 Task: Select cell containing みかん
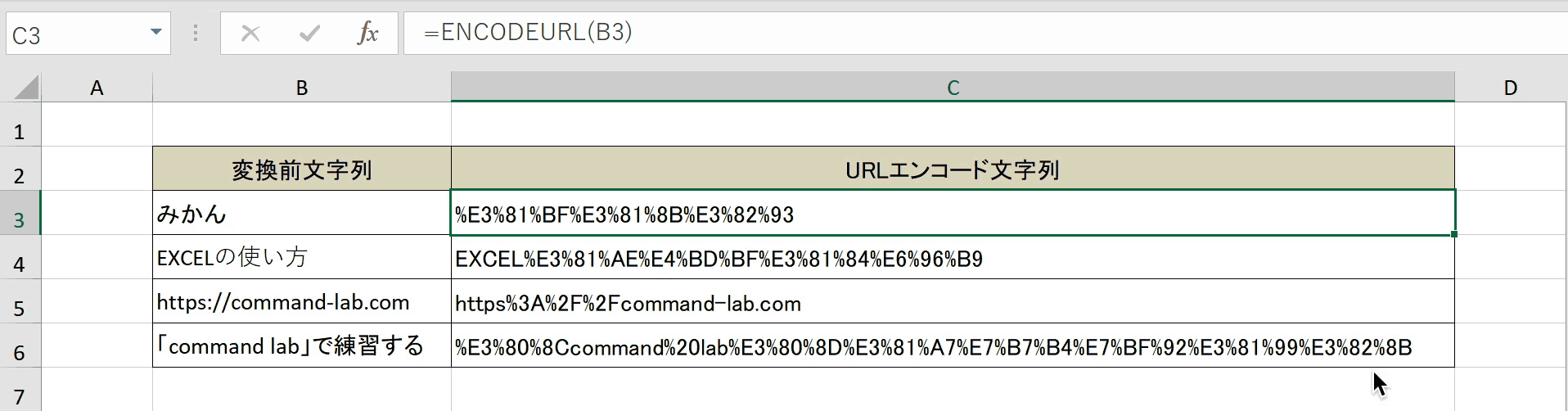[x=302, y=214]
